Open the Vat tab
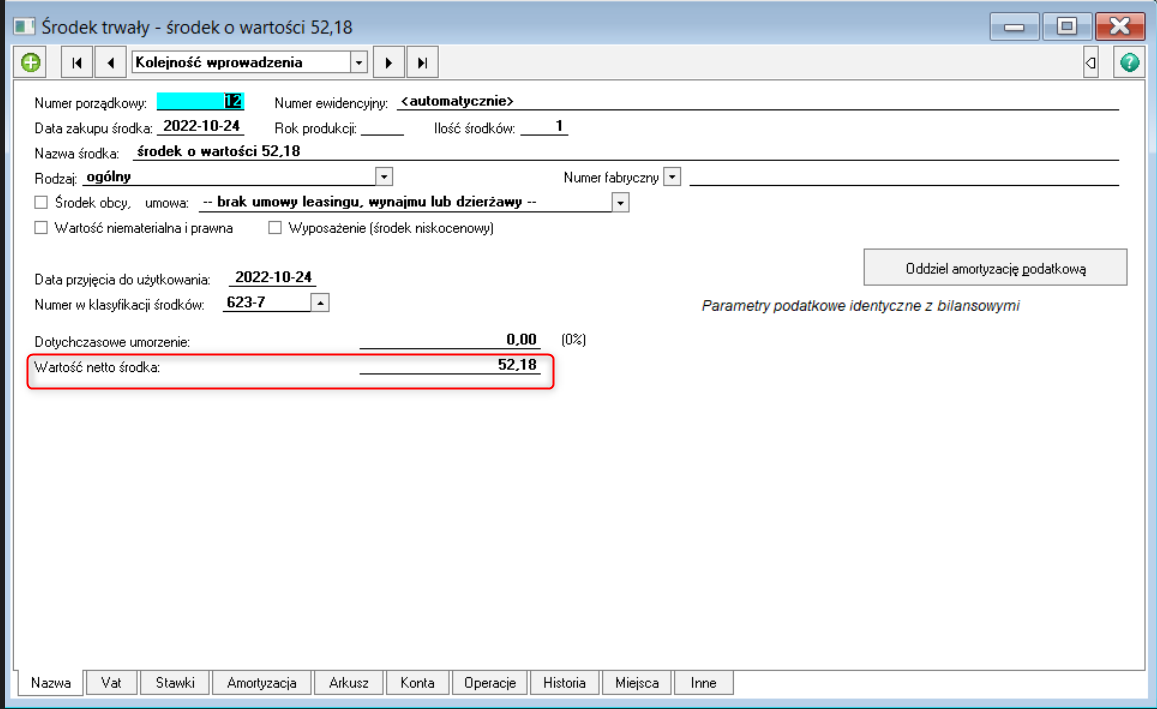This screenshot has height=709, width=1157. click(x=111, y=682)
